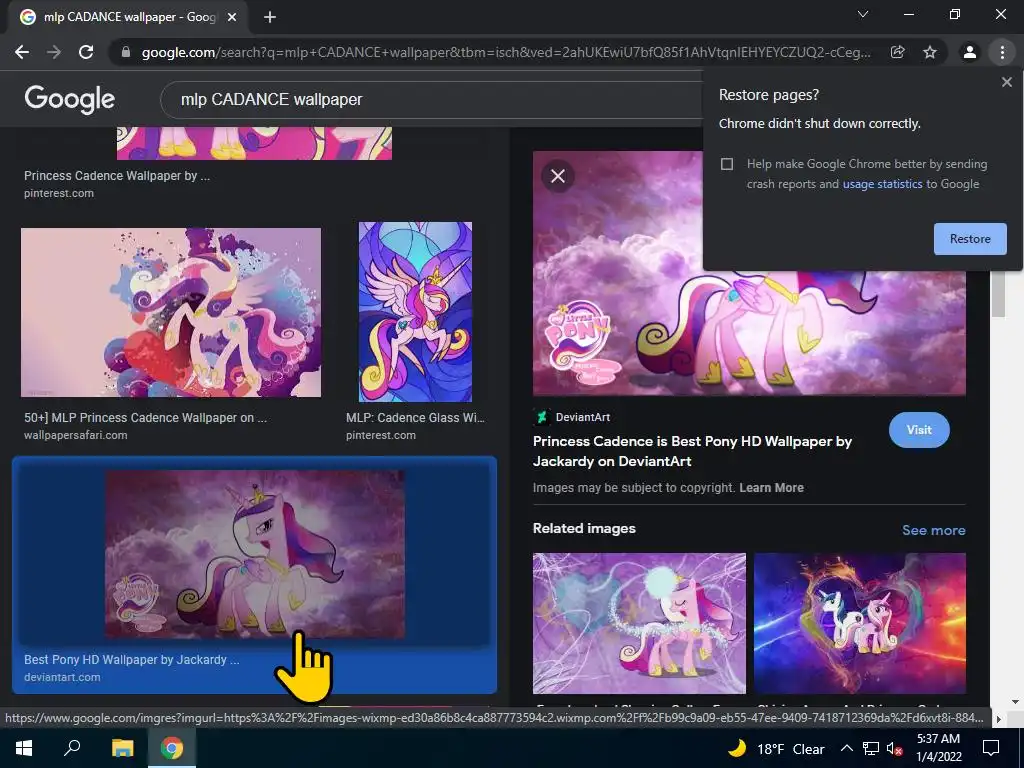Open the clock showing 5:37 AM
This screenshot has height=768, width=1024.
(938, 748)
